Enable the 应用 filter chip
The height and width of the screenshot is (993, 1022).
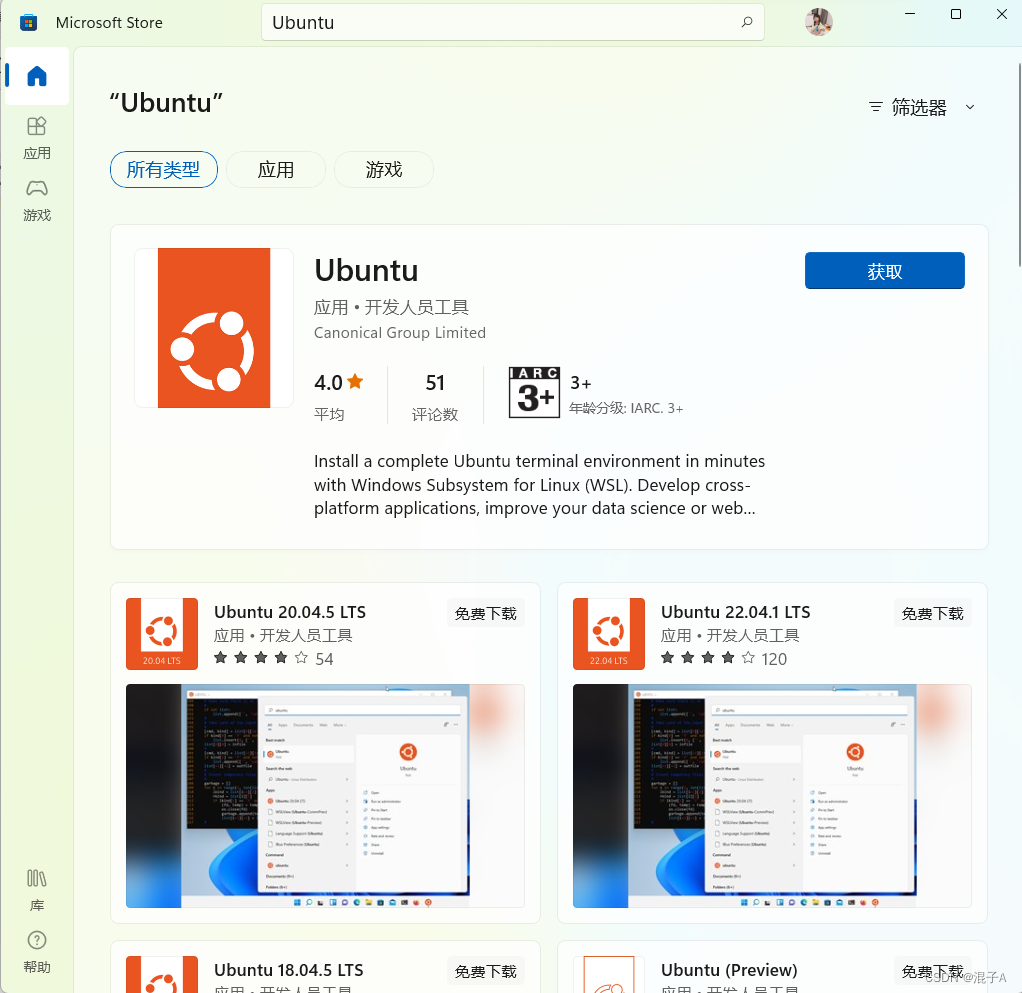click(x=275, y=169)
